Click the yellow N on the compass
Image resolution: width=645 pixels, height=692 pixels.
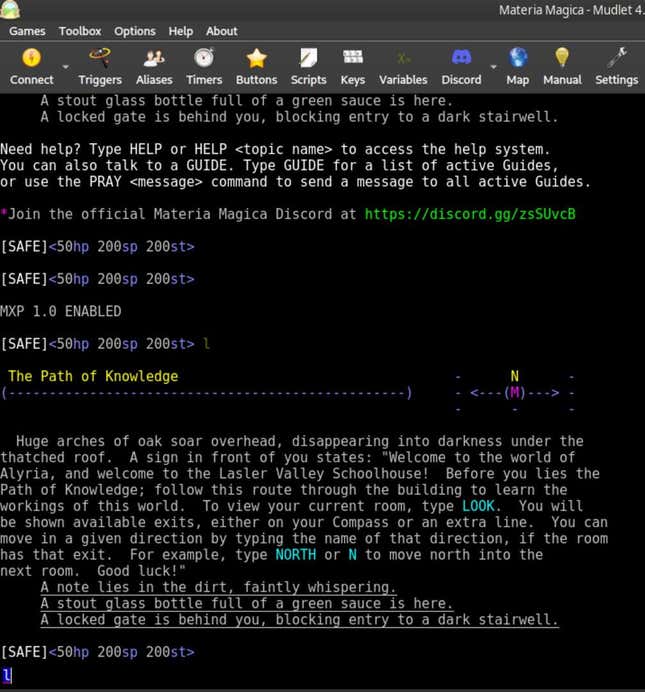coord(514,376)
